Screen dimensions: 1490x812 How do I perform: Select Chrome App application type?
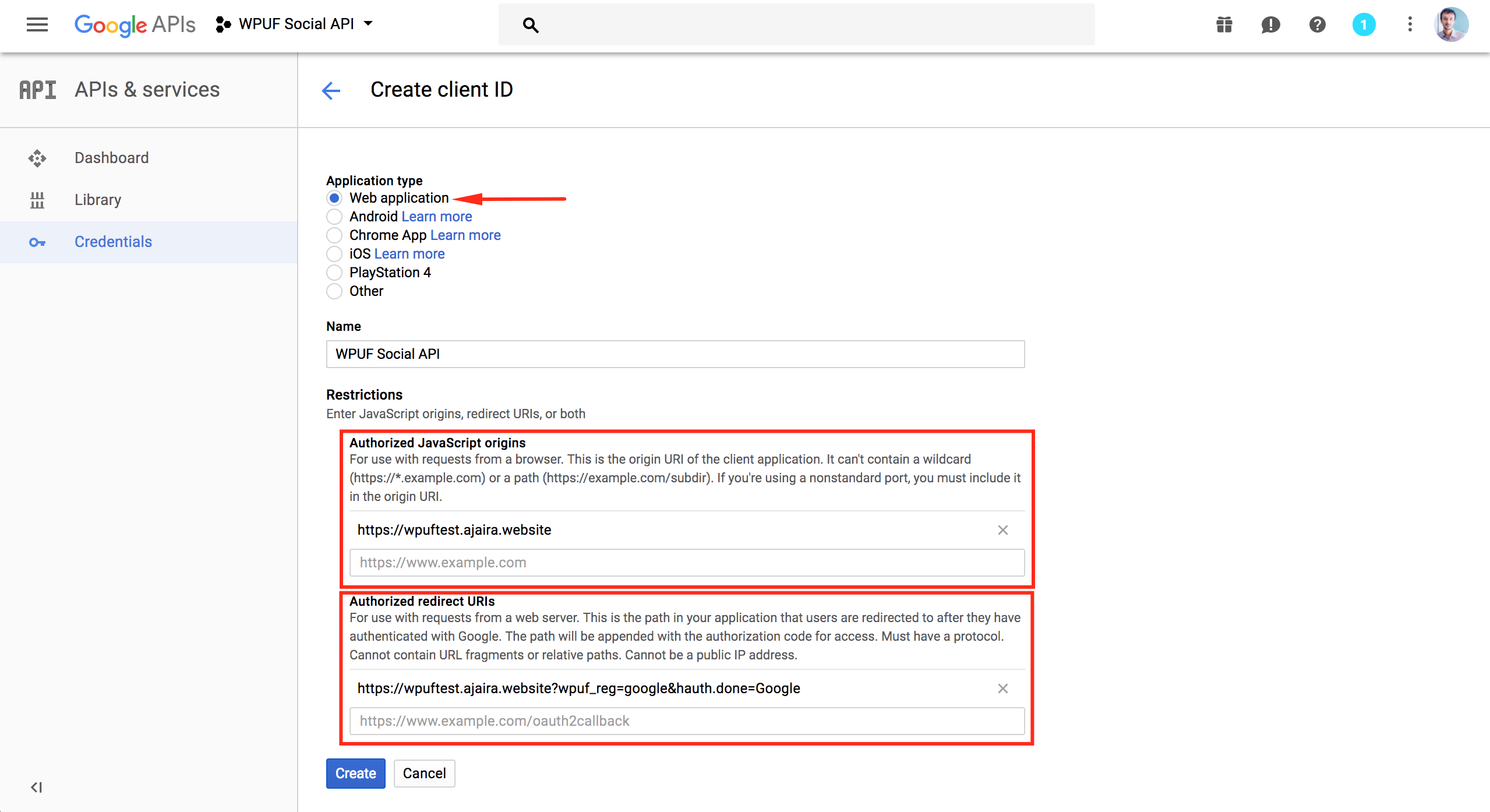(x=334, y=235)
